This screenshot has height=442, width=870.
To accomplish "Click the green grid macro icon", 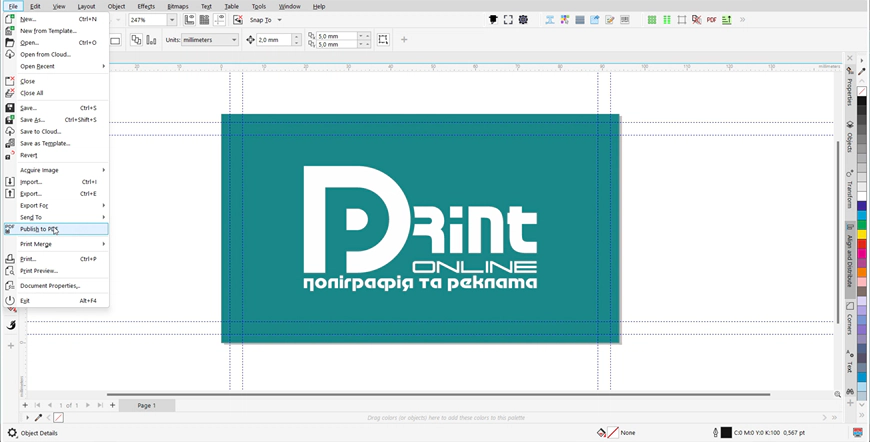I will click(652, 20).
